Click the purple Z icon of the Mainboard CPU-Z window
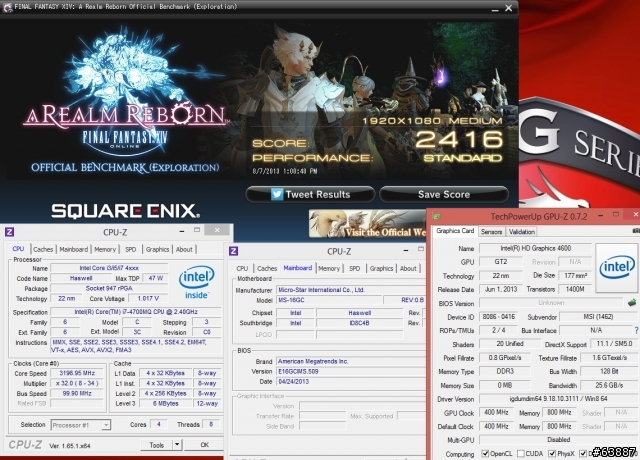This screenshot has width=640, height=460. coord(233,251)
